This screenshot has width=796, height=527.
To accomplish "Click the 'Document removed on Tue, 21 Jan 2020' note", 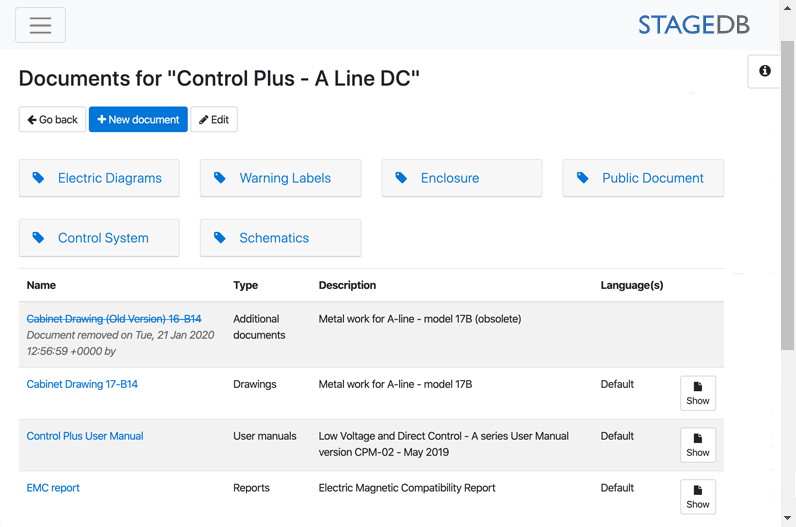I will 120,343.
